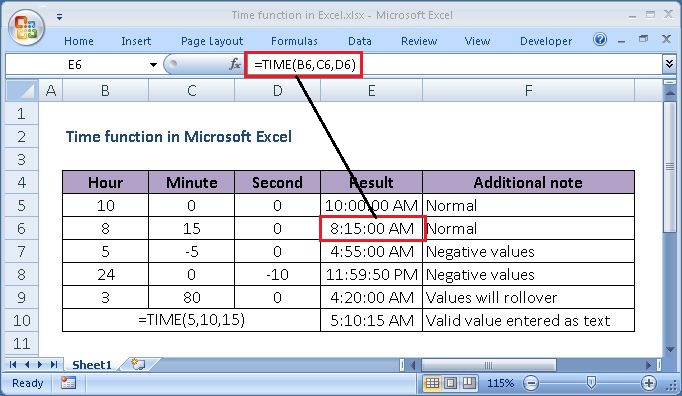Switch to Normal view icon
The image size is (682, 396).
pos(432,383)
